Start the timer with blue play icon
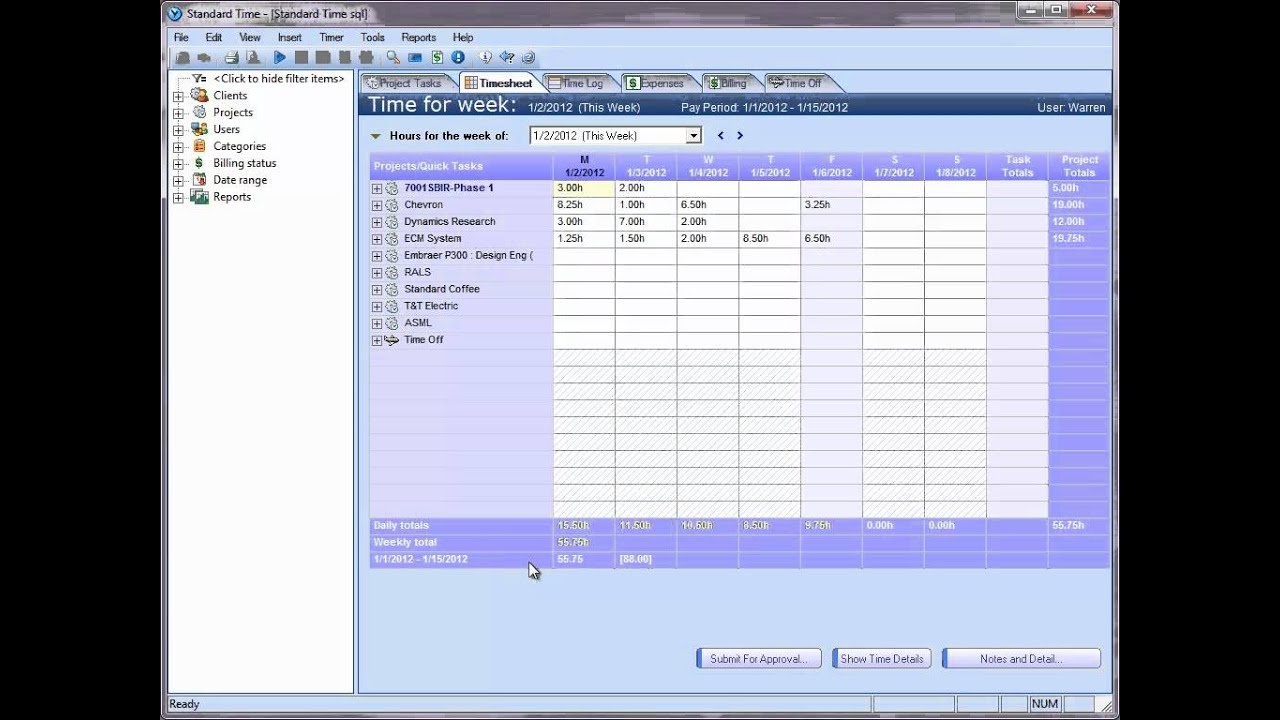The height and width of the screenshot is (720, 1280). [280, 58]
